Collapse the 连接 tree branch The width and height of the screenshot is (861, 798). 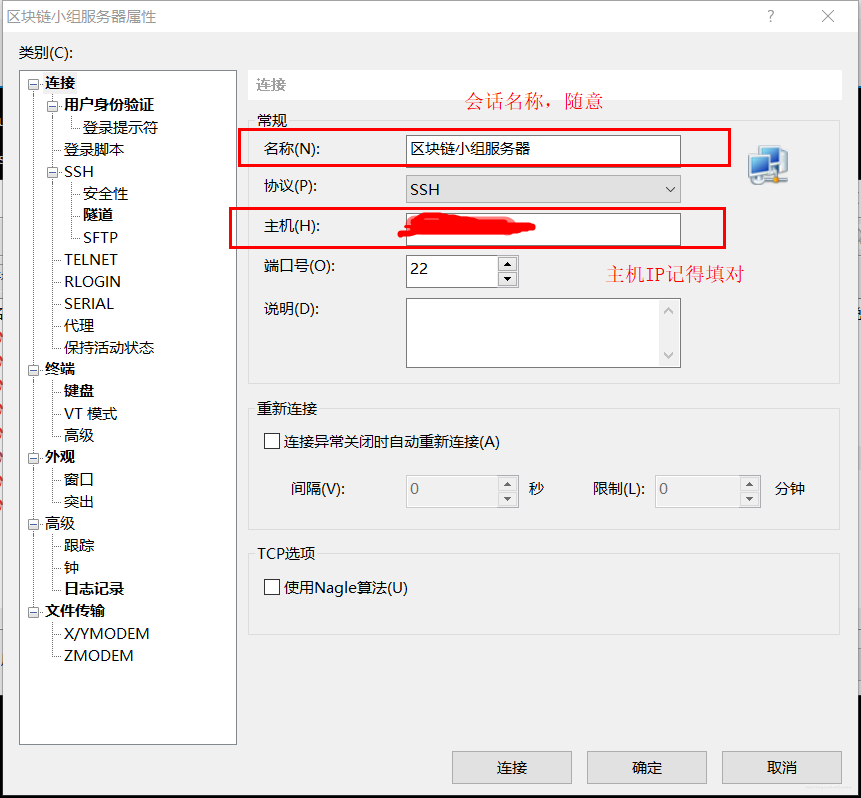point(33,82)
